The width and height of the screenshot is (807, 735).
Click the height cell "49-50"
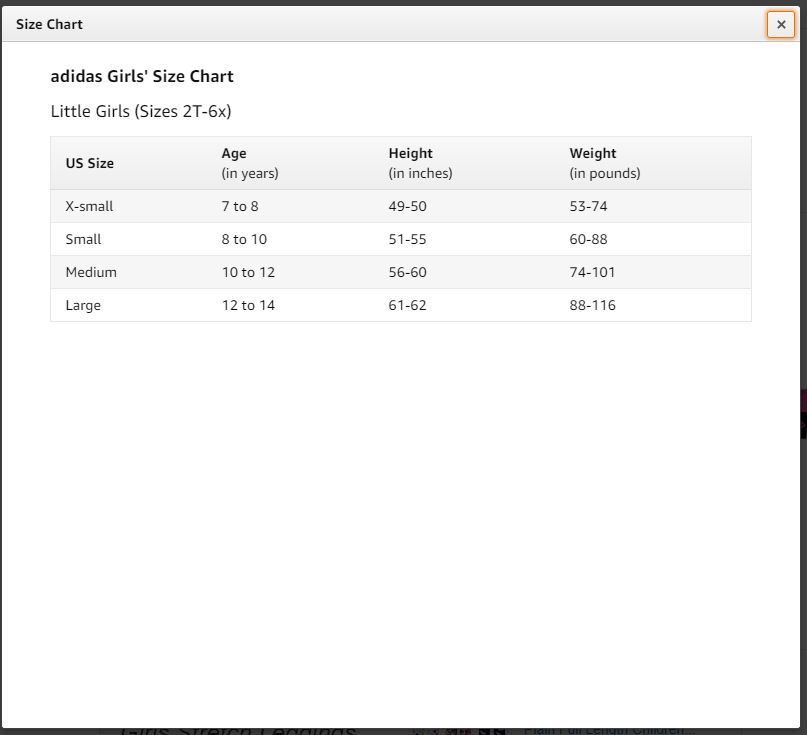coord(407,206)
